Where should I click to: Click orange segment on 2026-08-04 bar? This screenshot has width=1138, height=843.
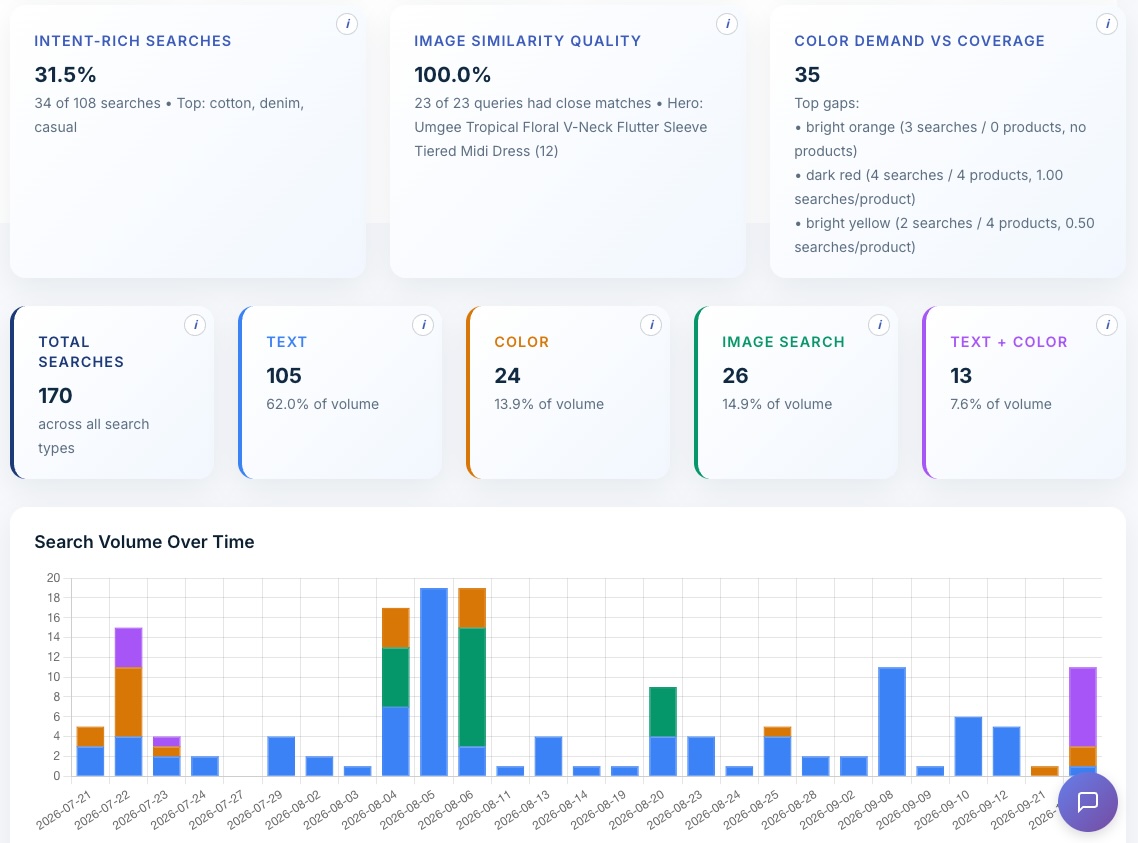pyautogui.click(x=396, y=628)
